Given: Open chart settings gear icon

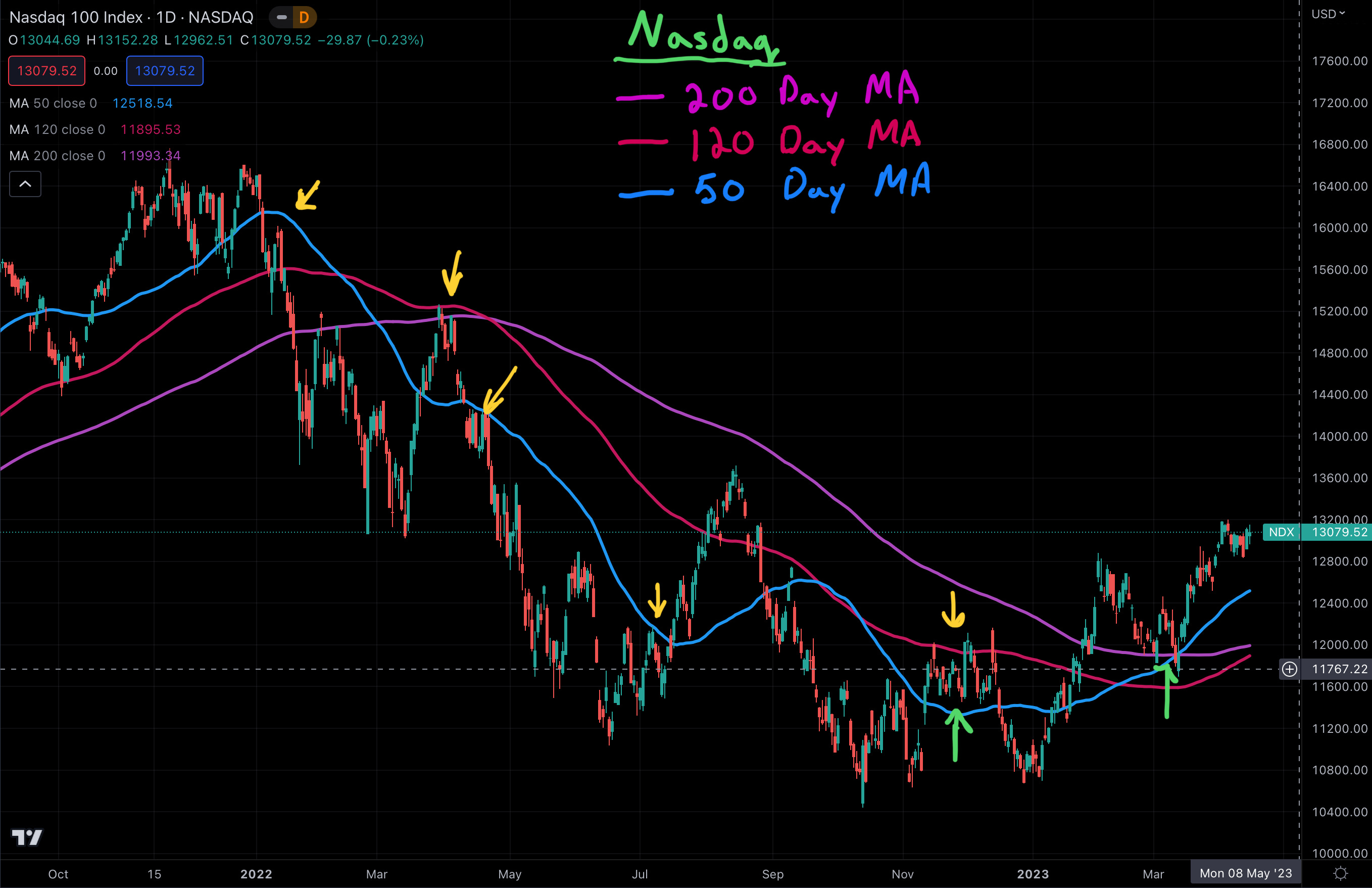Looking at the screenshot, I should click(1341, 873).
